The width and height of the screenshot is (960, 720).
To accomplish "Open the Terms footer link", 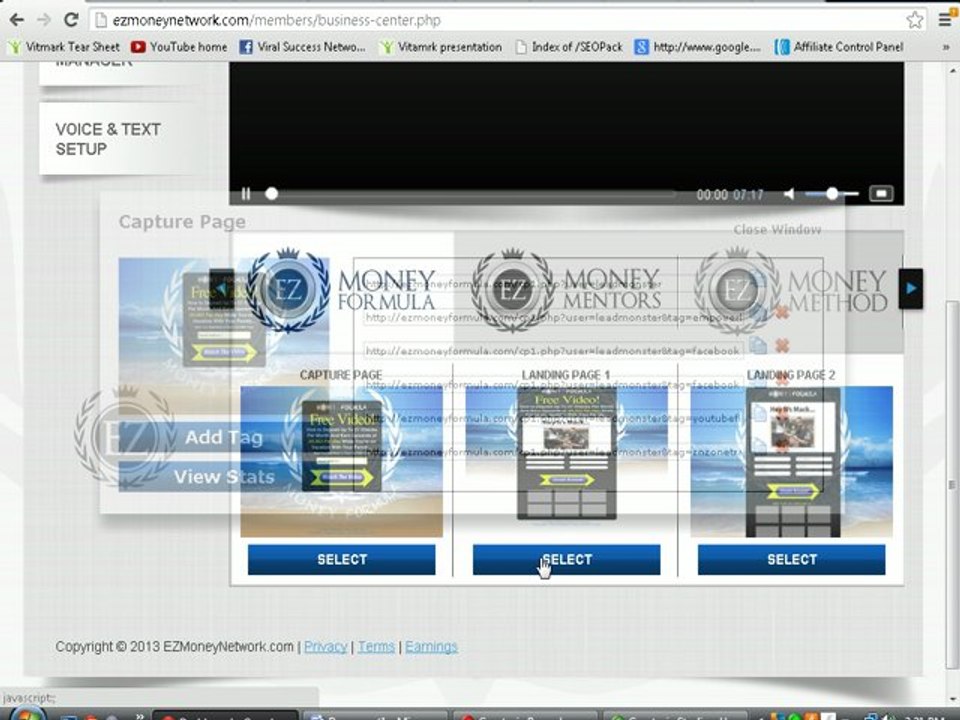I will [376, 647].
